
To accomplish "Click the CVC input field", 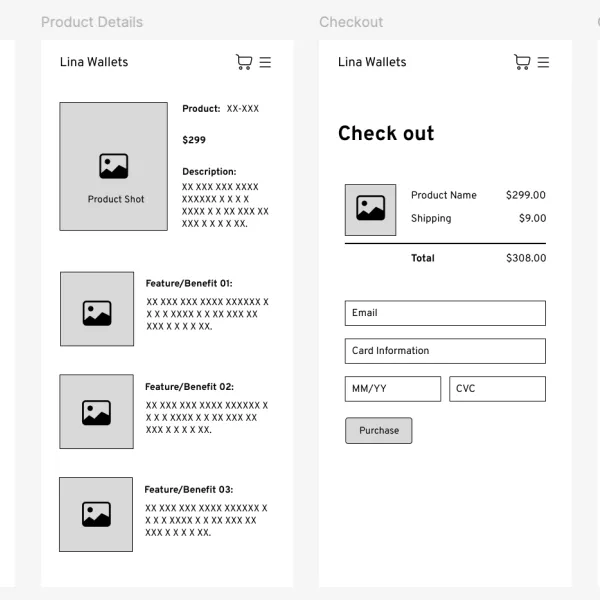I will [497, 389].
